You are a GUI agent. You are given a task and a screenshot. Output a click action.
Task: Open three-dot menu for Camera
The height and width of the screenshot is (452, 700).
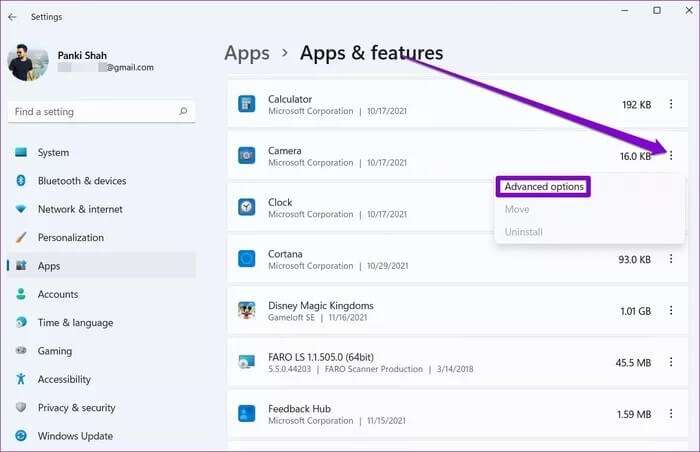click(671, 155)
